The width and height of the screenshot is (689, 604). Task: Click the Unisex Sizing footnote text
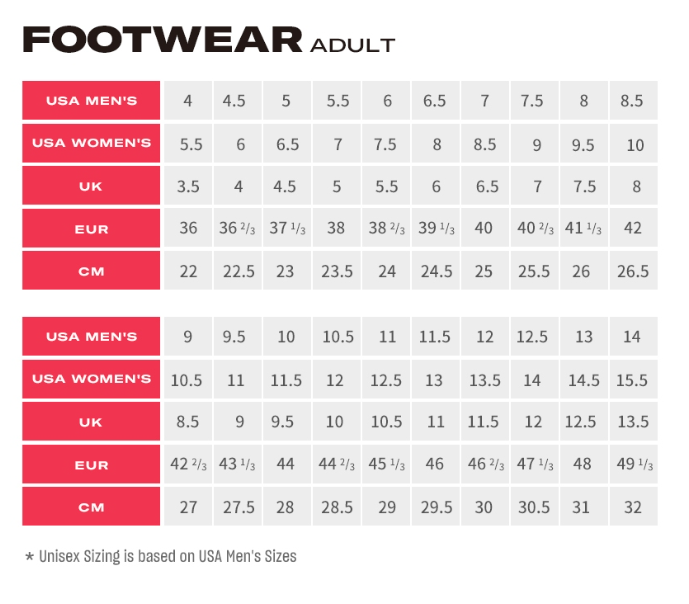pos(160,556)
